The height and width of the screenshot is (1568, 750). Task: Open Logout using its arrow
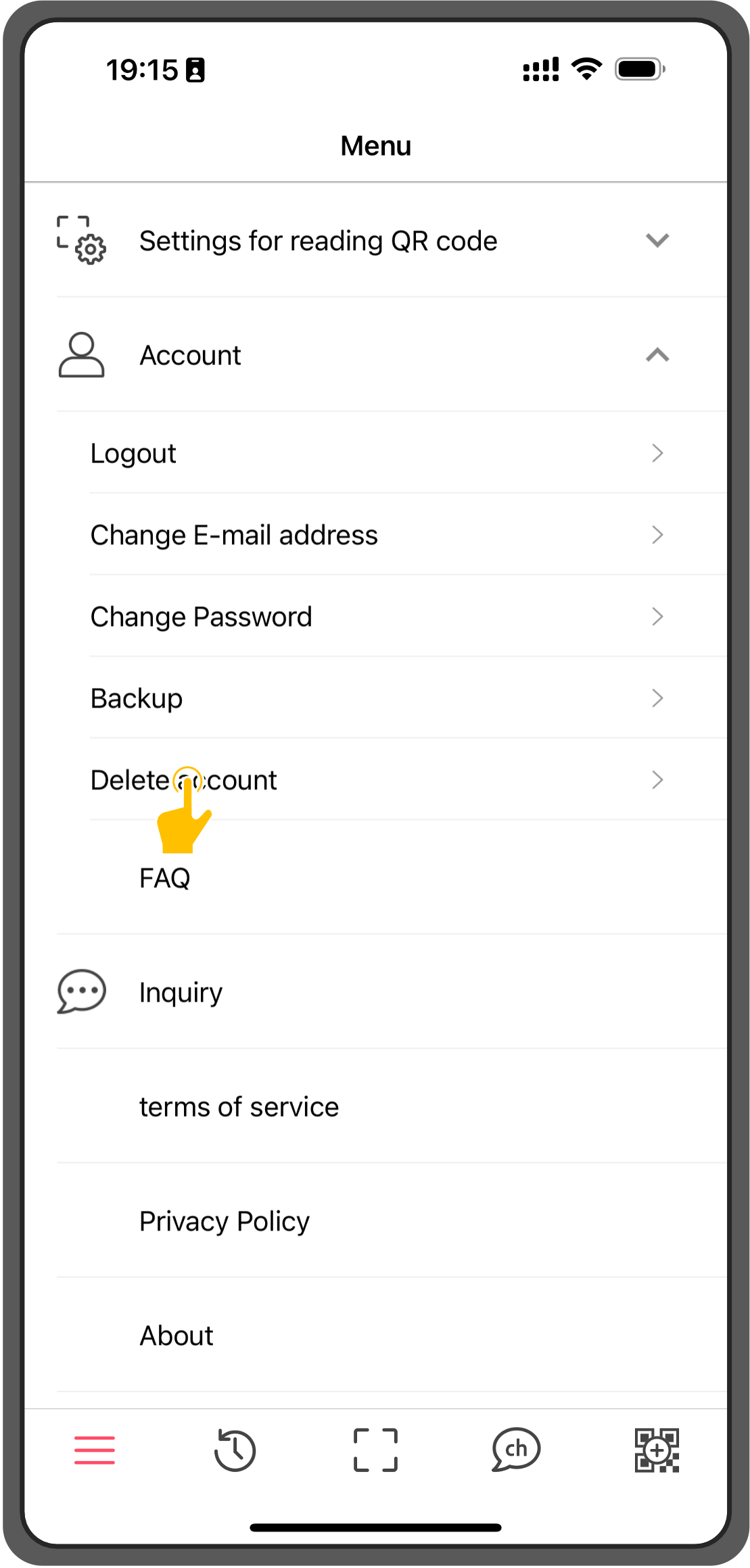click(657, 452)
